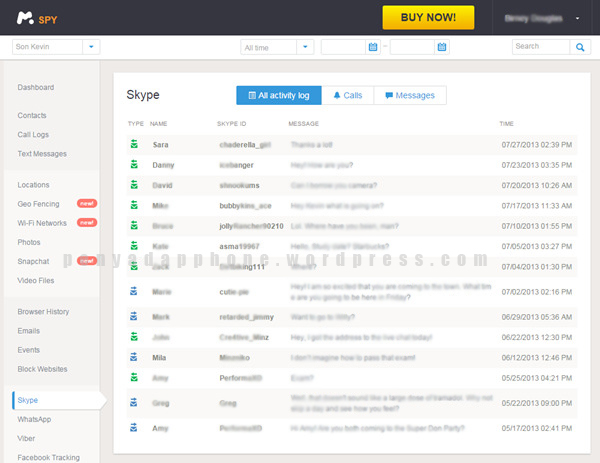The height and width of the screenshot is (463, 600).
Task: Expand the Son Kevin device dropdown
Action: 91,47
